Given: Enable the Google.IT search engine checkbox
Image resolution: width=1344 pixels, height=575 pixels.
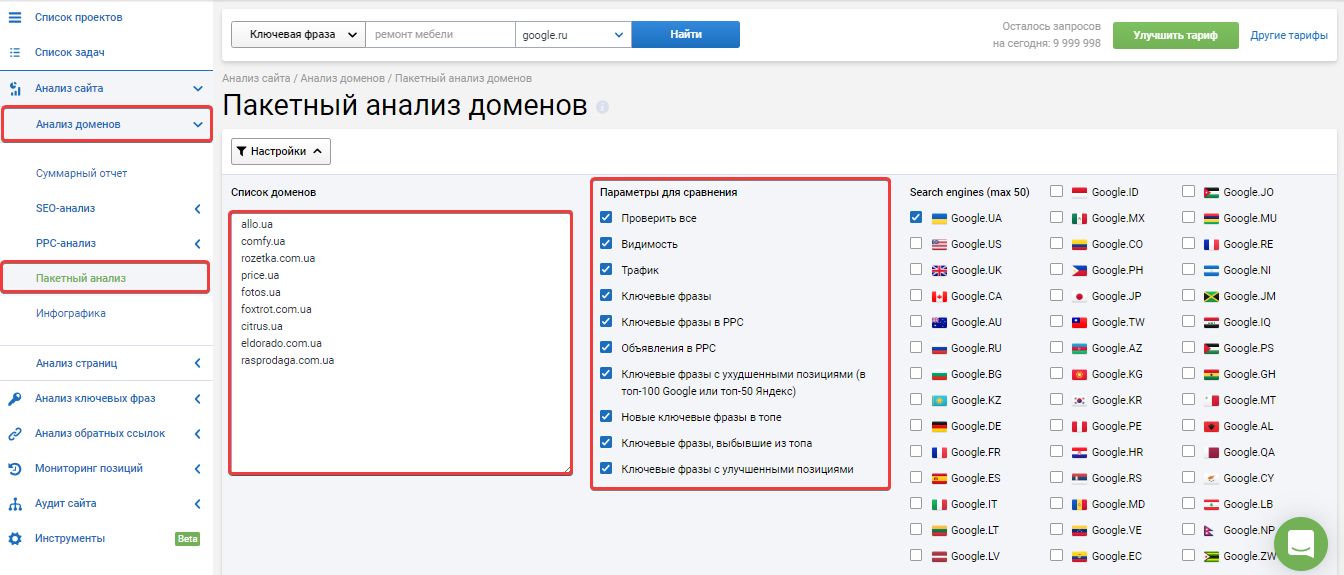Looking at the screenshot, I should 916,503.
